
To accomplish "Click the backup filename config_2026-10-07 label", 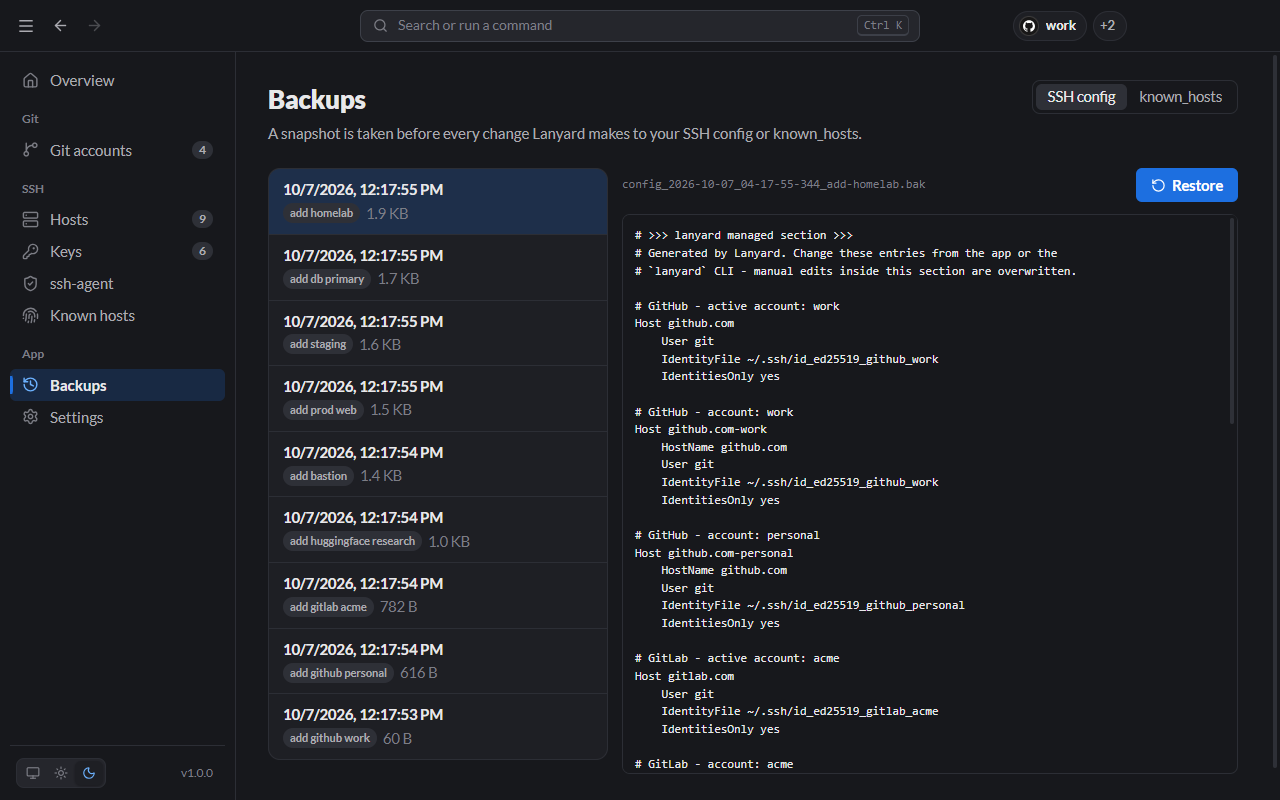I will pyautogui.click(x=773, y=185).
